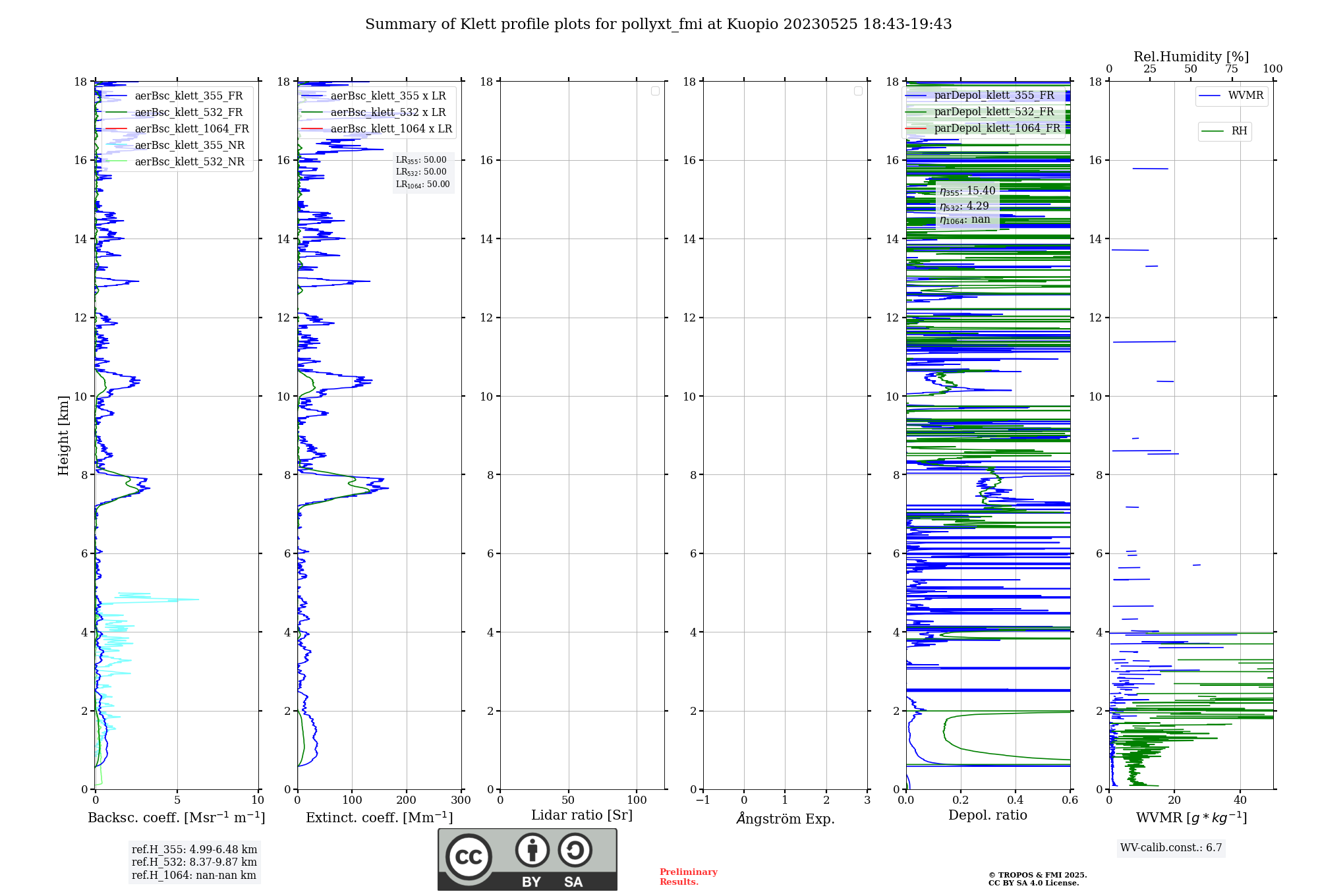Click the η1064: nan value

pos(965,220)
